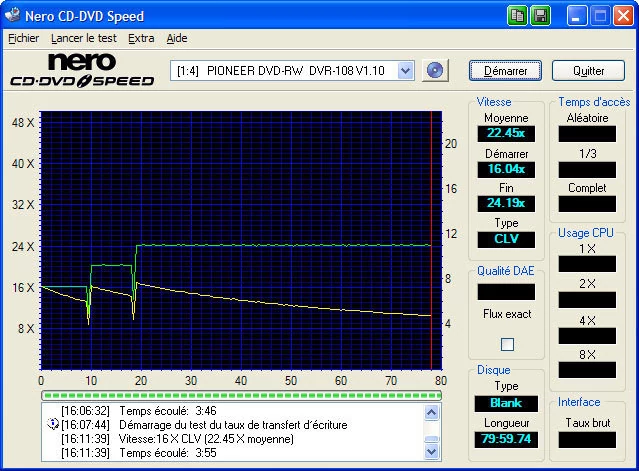Viewport: 639px width, 471px height.
Task: Click the empty Aléatoire access time field
Action: (587, 134)
